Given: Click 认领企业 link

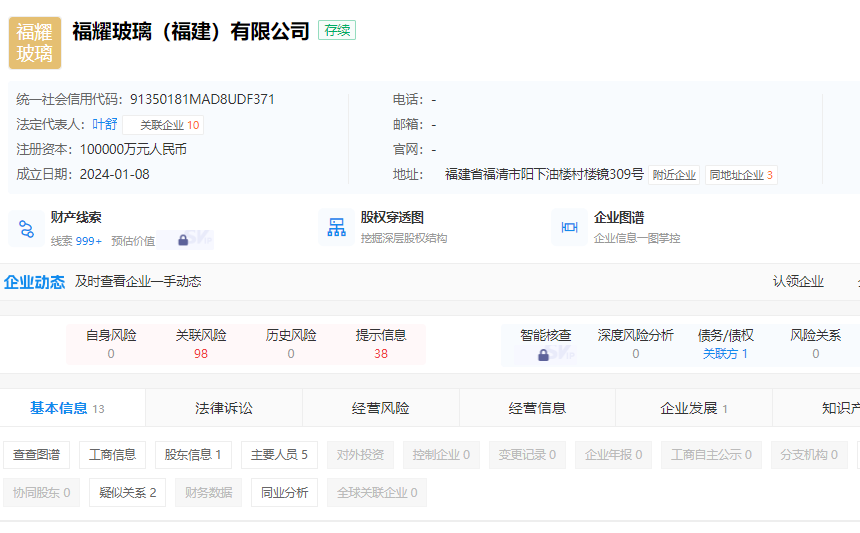Looking at the screenshot, I should pyautogui.click(x=798, y=281).
